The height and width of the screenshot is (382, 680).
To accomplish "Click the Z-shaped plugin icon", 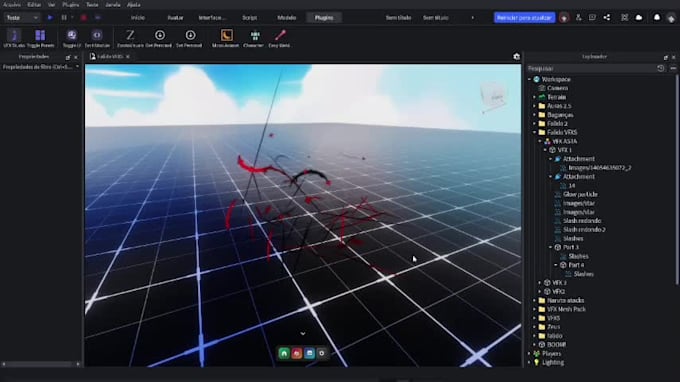I will [x=130, y=35].
